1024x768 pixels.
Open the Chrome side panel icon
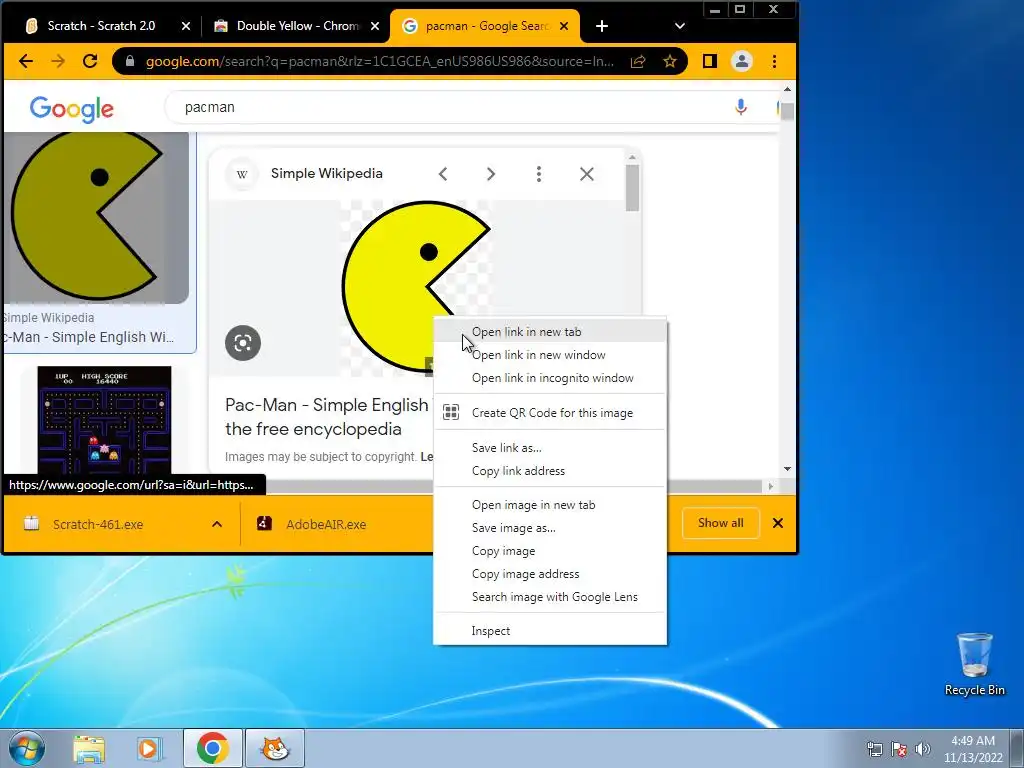coord(710,61)
